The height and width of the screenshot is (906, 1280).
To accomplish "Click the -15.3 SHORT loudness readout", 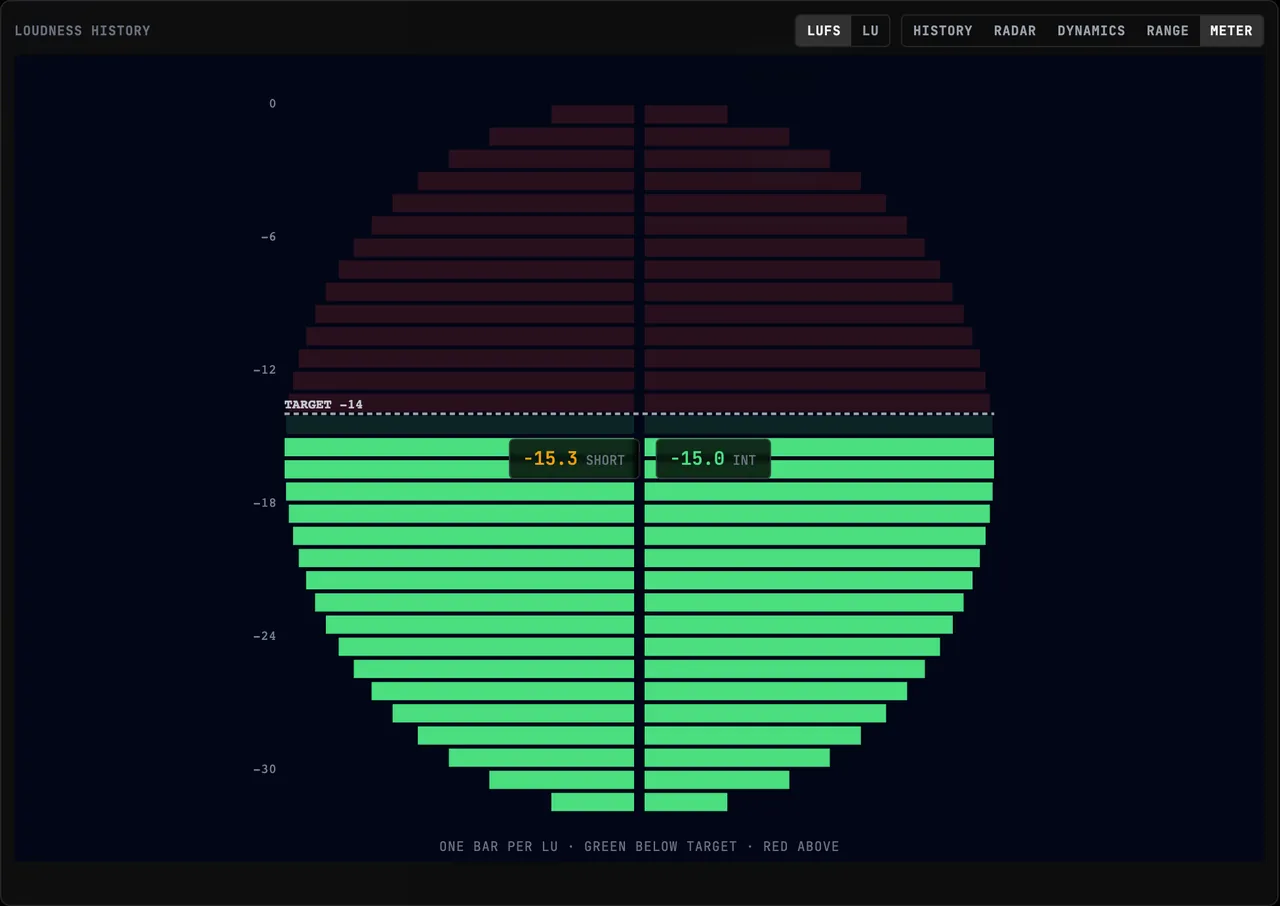I will tap(574, 459).
